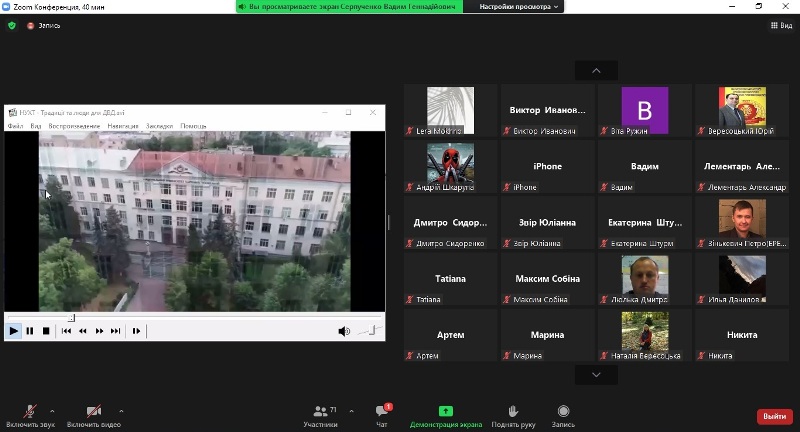
Task: Click the red Выйти leave button
Action: [774, 416]
